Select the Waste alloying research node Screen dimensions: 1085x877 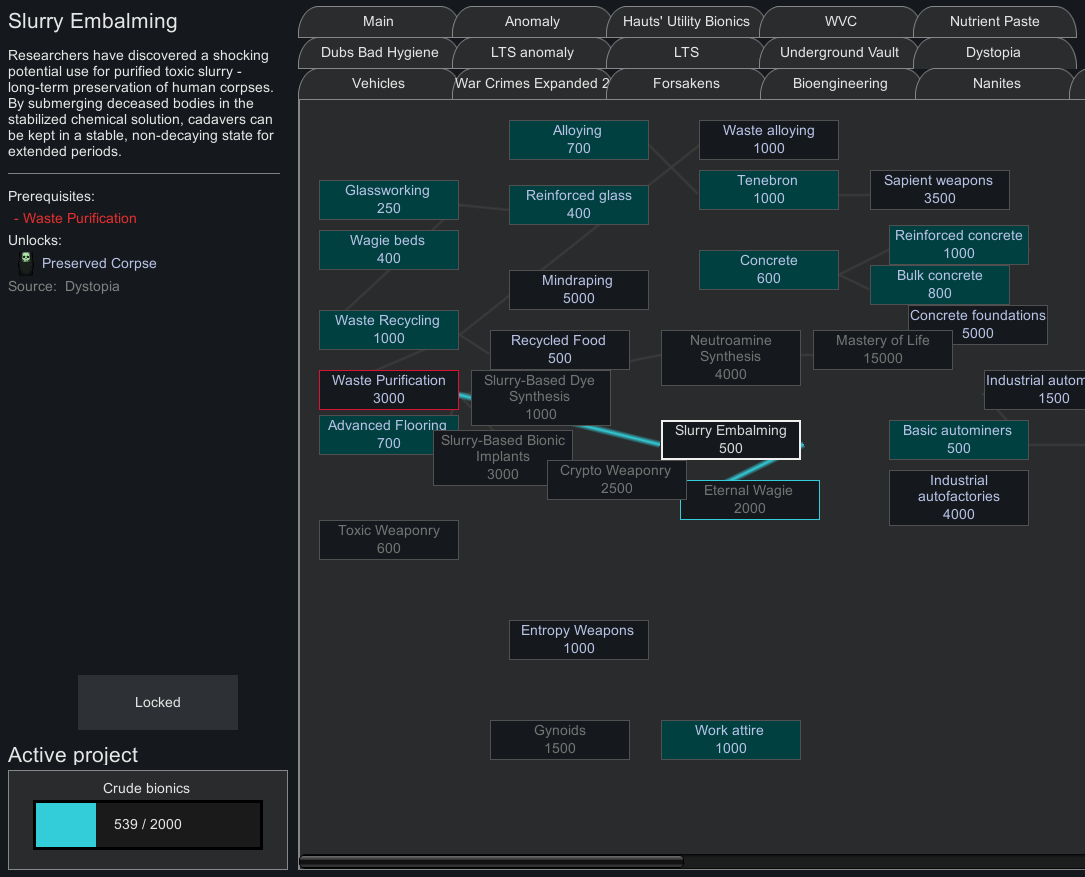click(768, 139)
